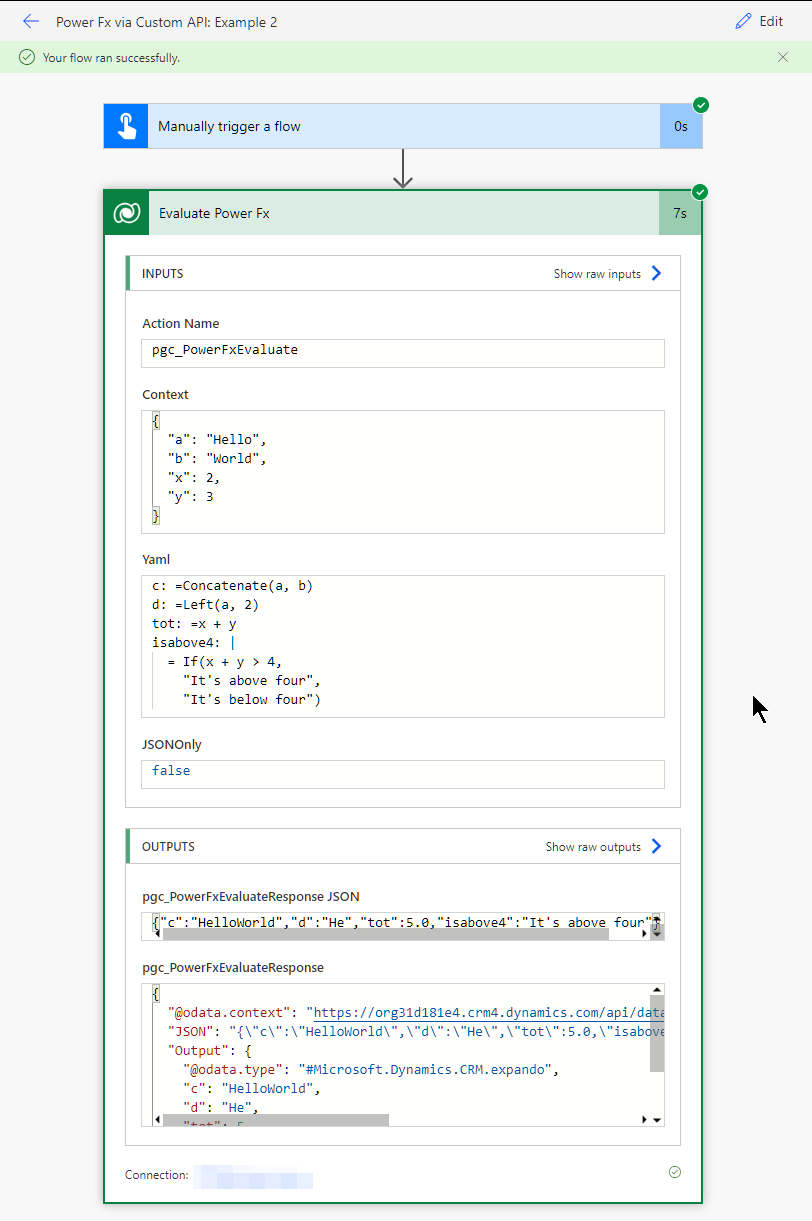This screenshot has height=1221, width=812.
Task: Click chevron next to Show raw outputs
Action: coord(657,846)
